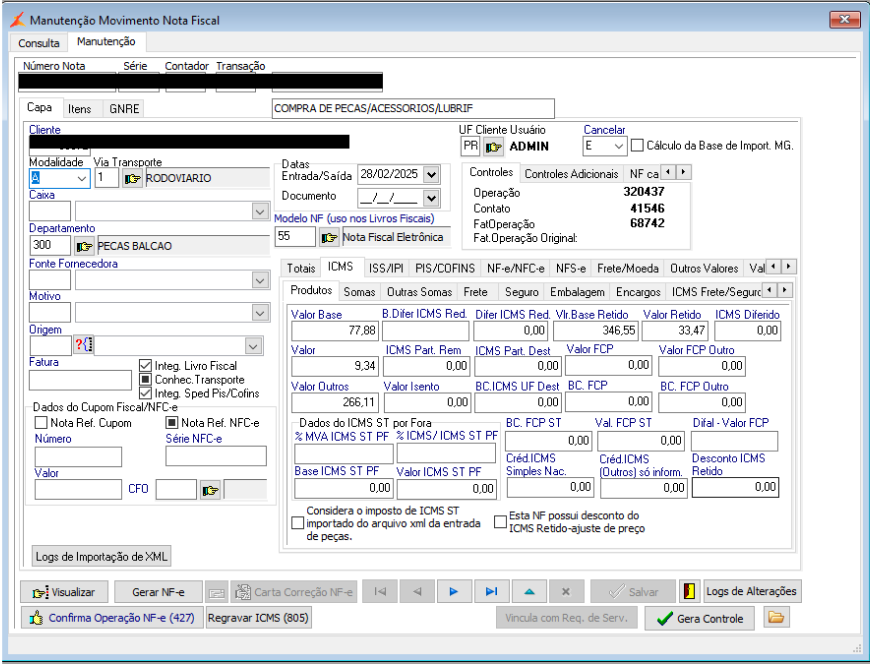Click the Via Transporte lookup hand icon
Image resolution: width=870 pixels, height=664 pixels.
click(132, 179)
